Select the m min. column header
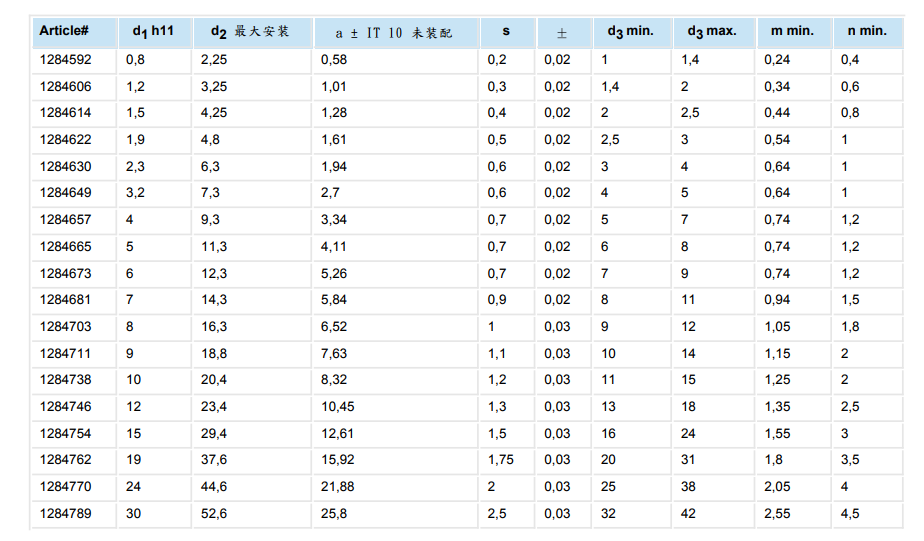The height and width of the screenshot is (541, 924). click(792, 31)
